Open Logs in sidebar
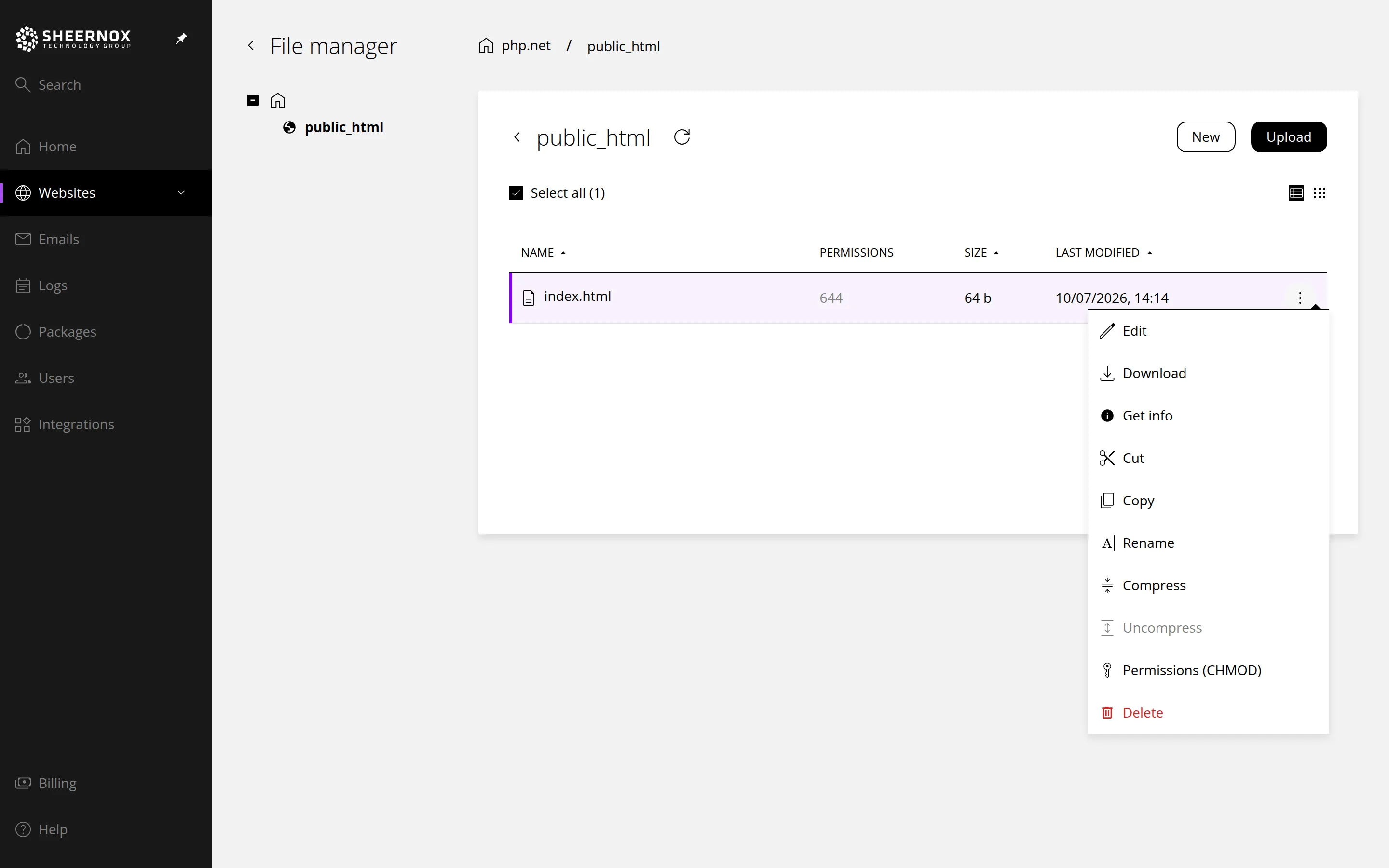This screenshot has width=1389, height=868. pyautogui.click(x=106, y=285)
